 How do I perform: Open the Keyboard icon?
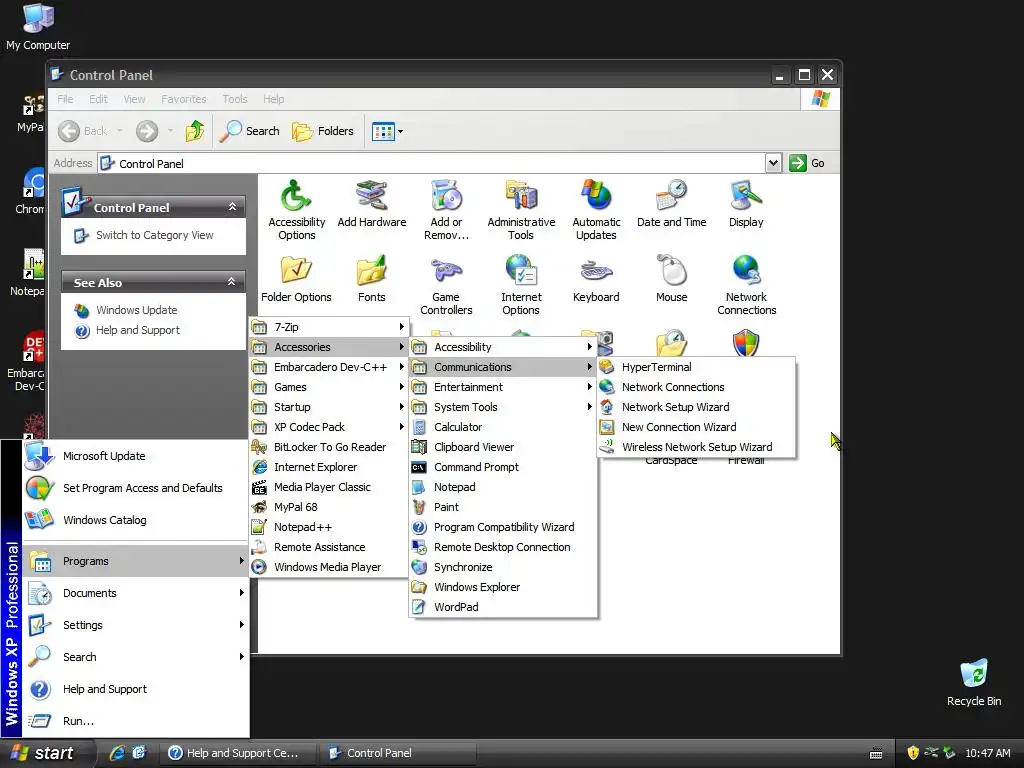pos(596,278)
